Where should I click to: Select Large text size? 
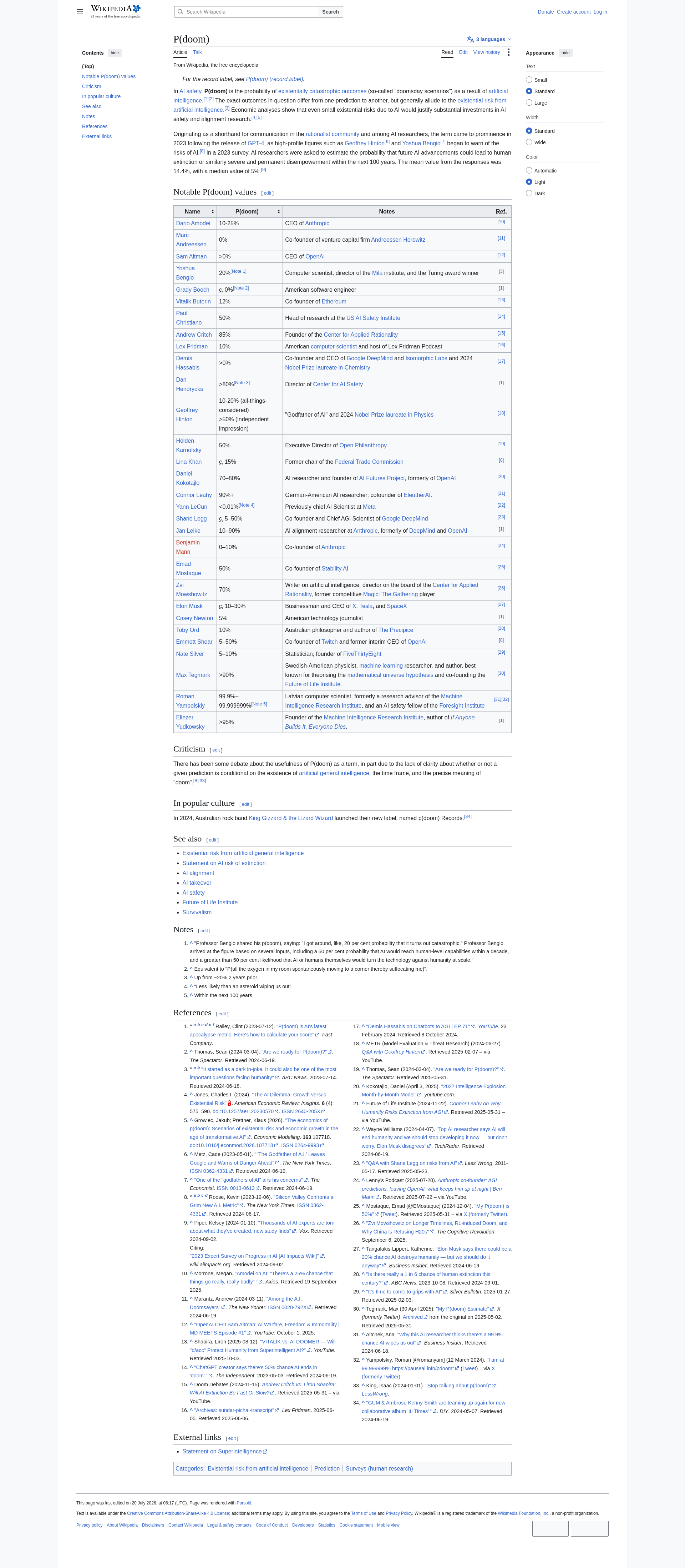pos(529,103)
